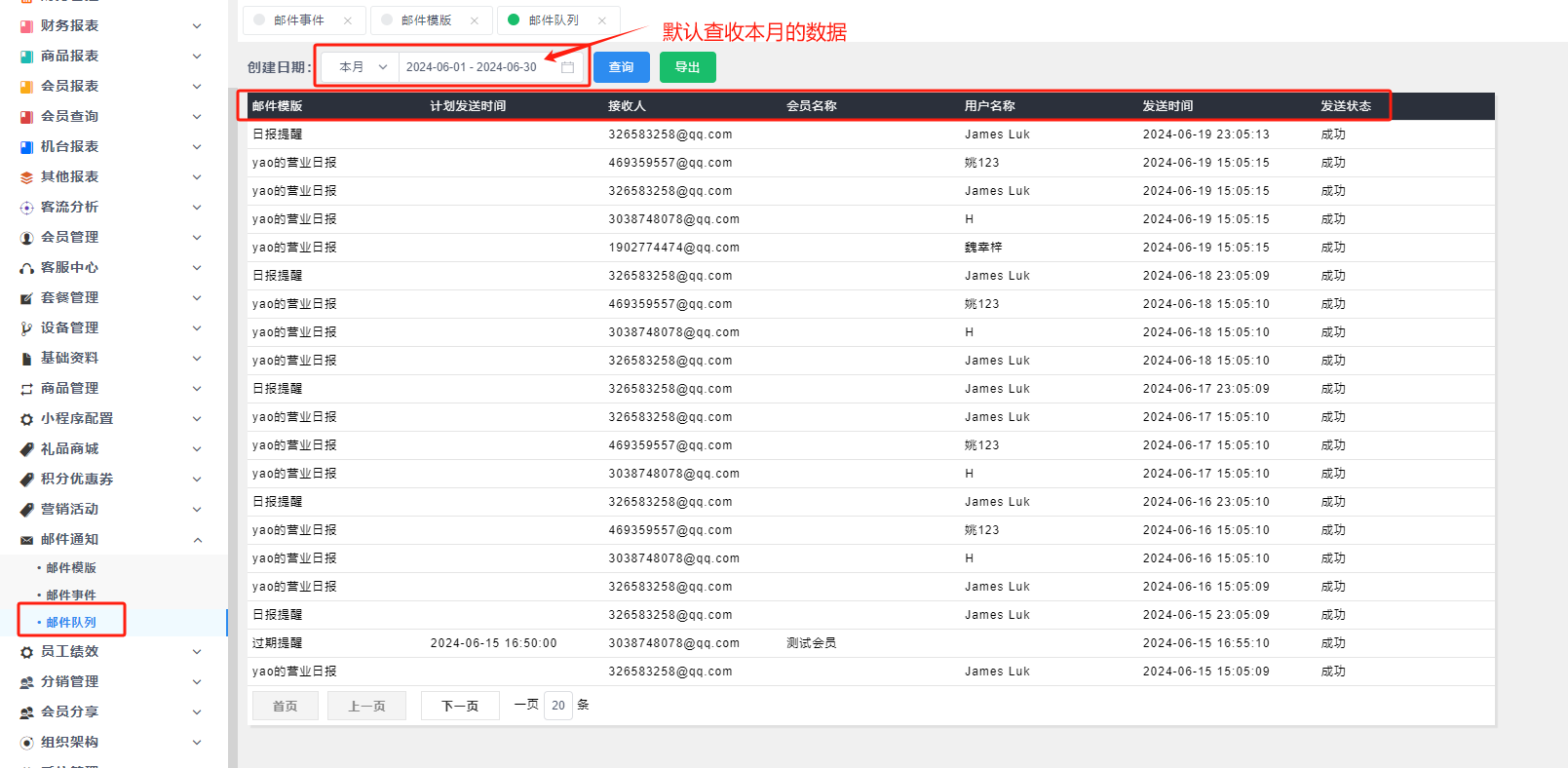Open the calendar icon in date range

[x=567, y=67]
